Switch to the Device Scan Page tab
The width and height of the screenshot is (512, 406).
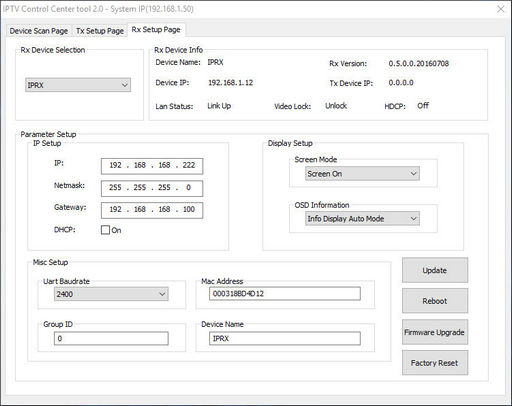click(x=39, y=31)
